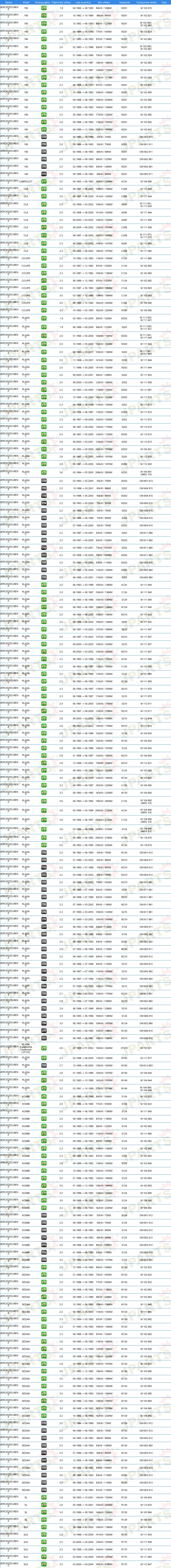Click the fuel icon in KLASA E platforma row
This screenshot has width=171, height=1568.
44,1049
